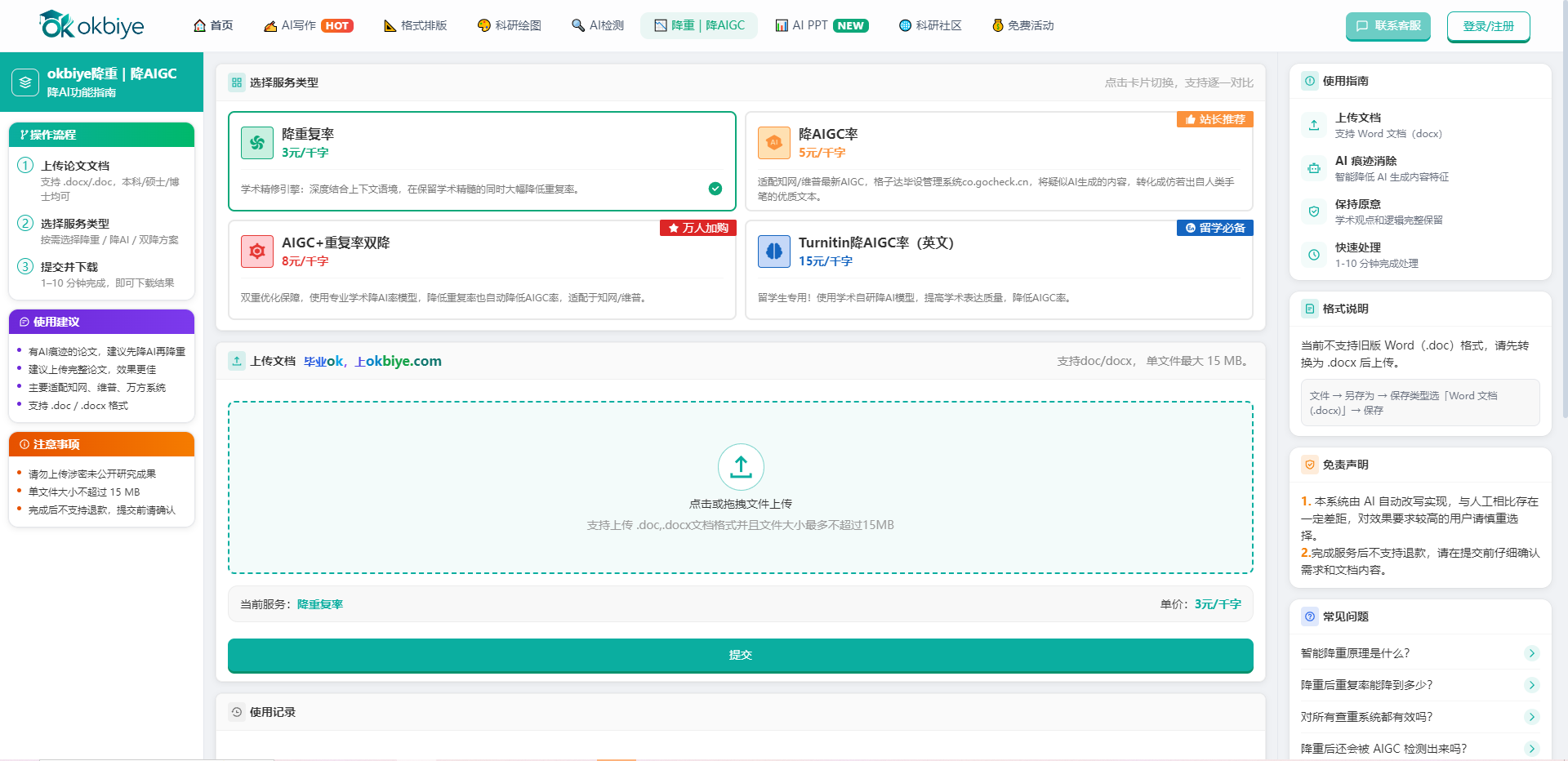1568x761 pixels.
Task: Click the 当前服务 value 降重复率
Action: point(320,604)
